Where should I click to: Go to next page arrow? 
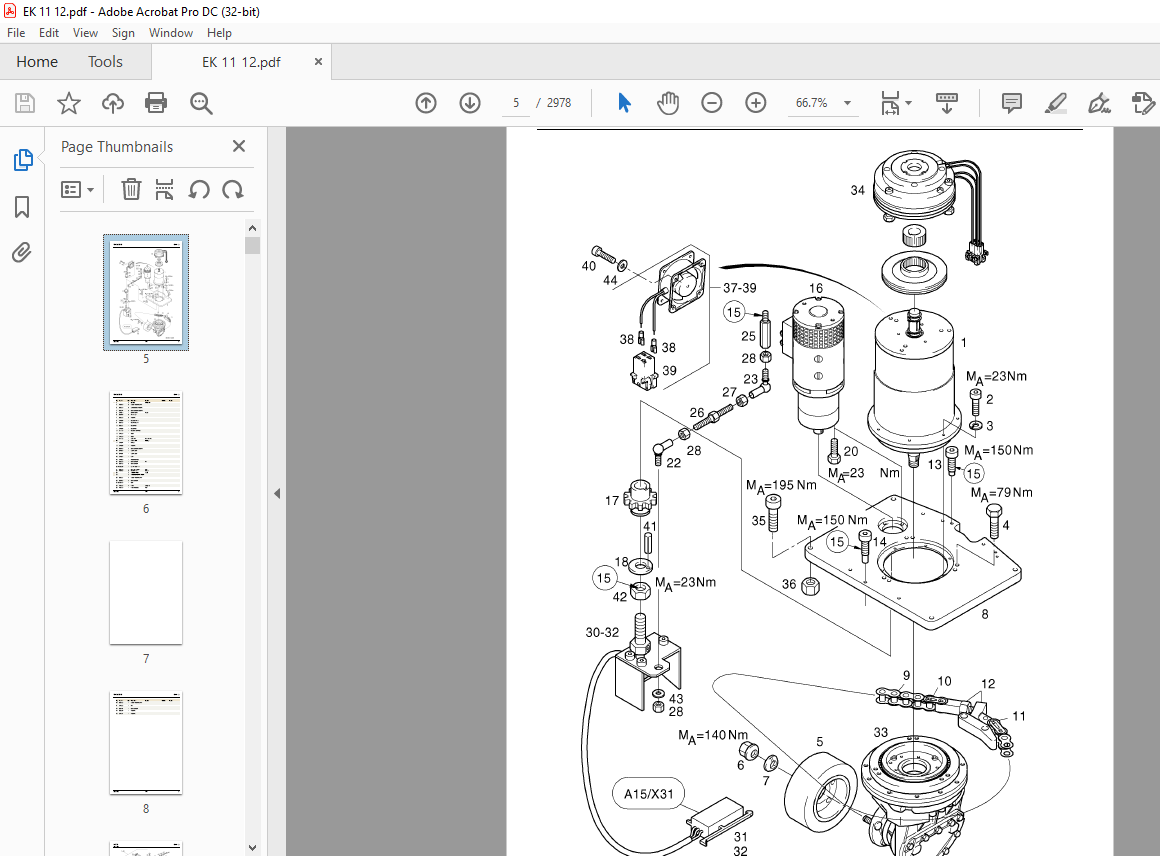click(470, 103)
